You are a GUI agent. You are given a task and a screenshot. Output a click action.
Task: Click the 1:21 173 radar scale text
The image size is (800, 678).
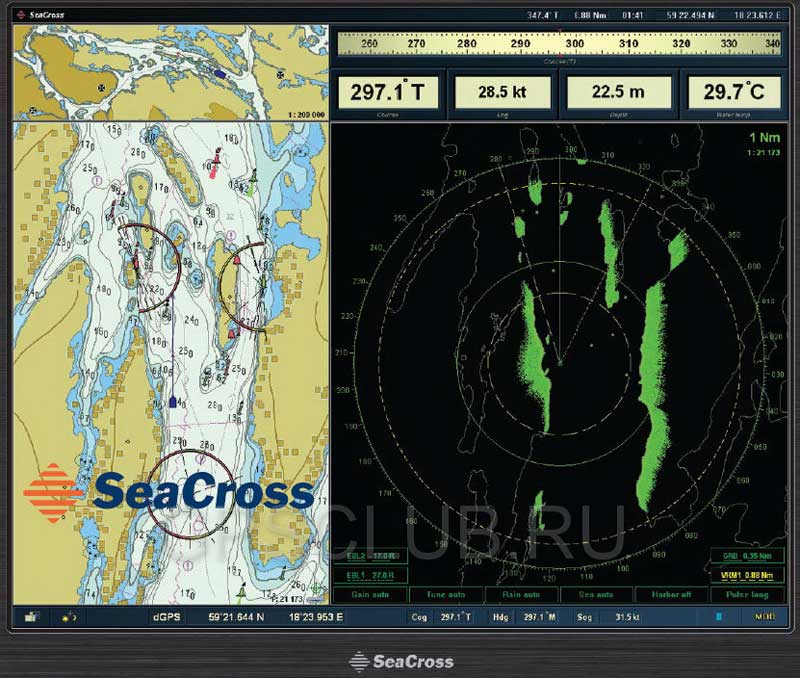[764, 153]
